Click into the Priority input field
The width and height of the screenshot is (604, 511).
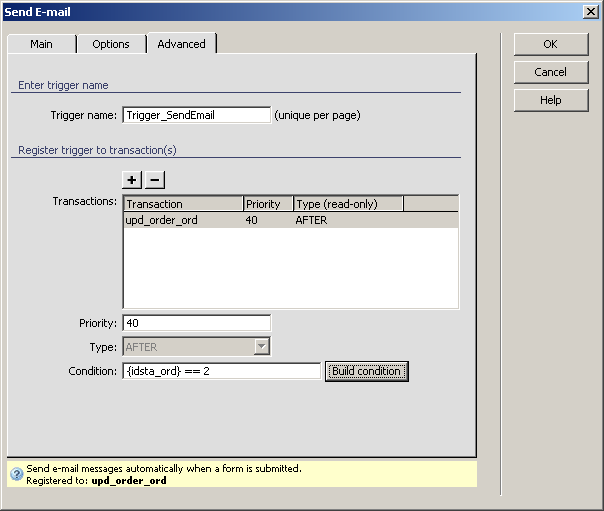pos(196,323)
